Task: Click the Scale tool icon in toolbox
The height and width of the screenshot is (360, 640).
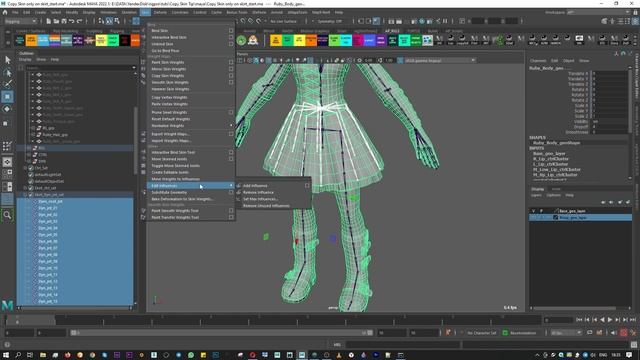Action: coord(6,123)
